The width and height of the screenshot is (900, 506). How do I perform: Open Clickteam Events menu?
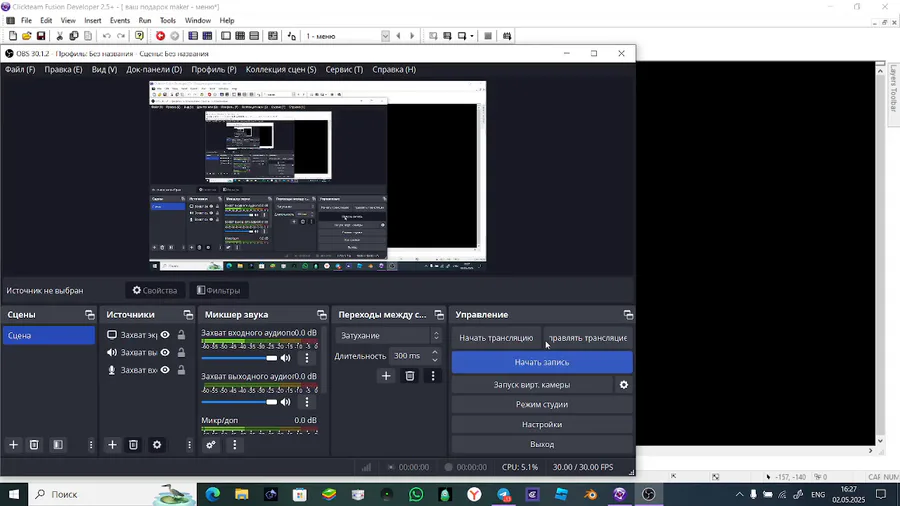click(119, 20)
